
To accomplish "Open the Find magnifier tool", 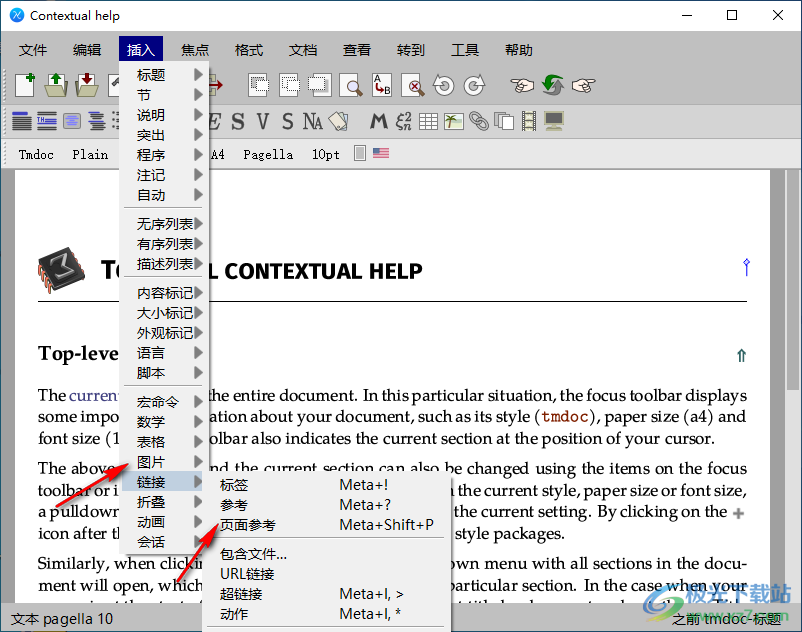I will [x=351, y=85].
